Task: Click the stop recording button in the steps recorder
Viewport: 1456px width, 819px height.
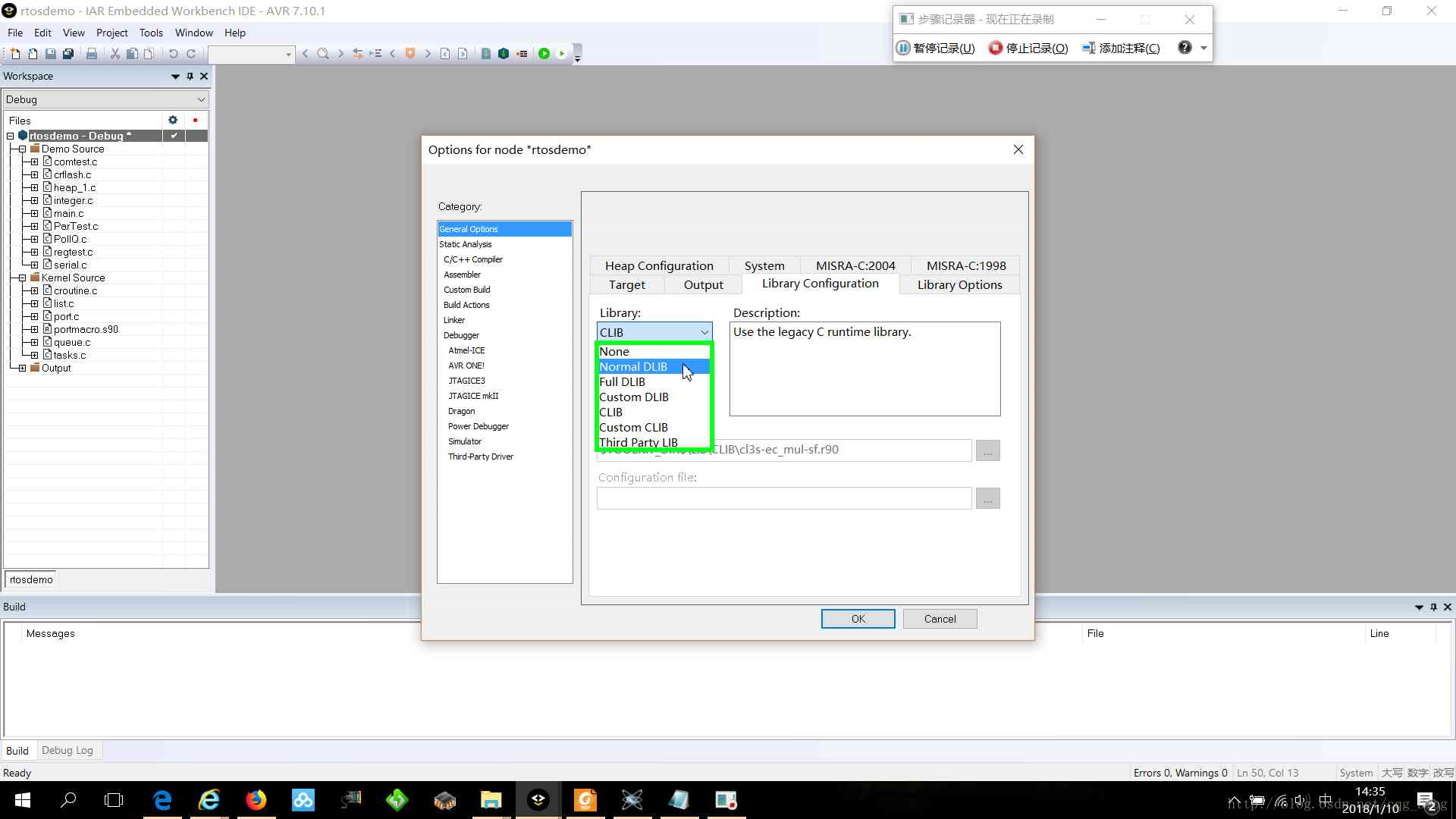Action: coord(1029,48)
